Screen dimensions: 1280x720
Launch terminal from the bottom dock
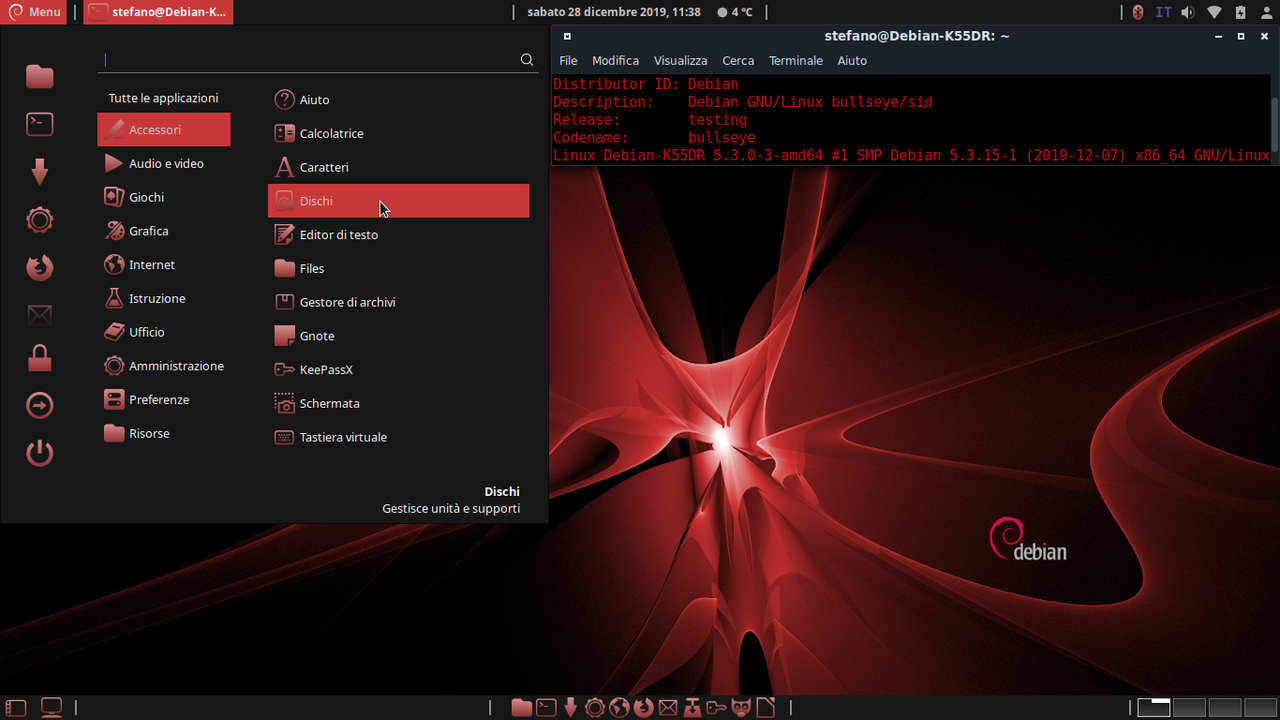coord(546,707)
